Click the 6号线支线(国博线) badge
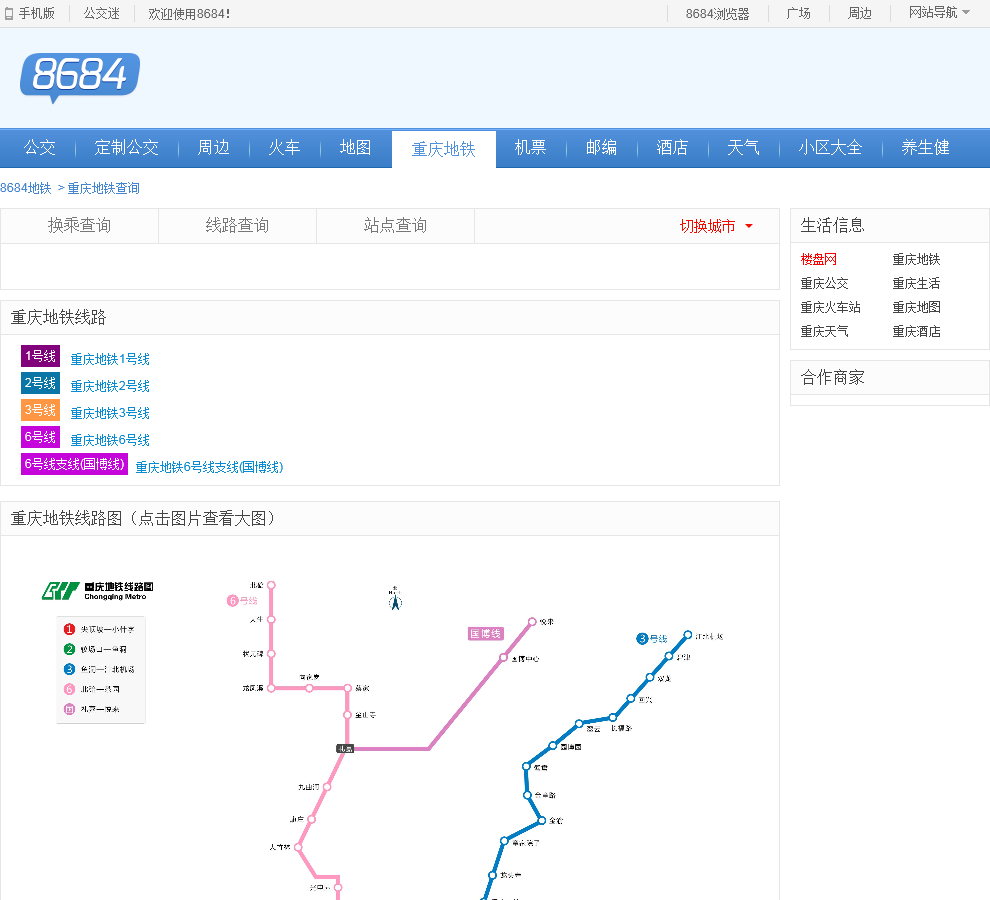990x900 pixels. [x=75, y=464]
